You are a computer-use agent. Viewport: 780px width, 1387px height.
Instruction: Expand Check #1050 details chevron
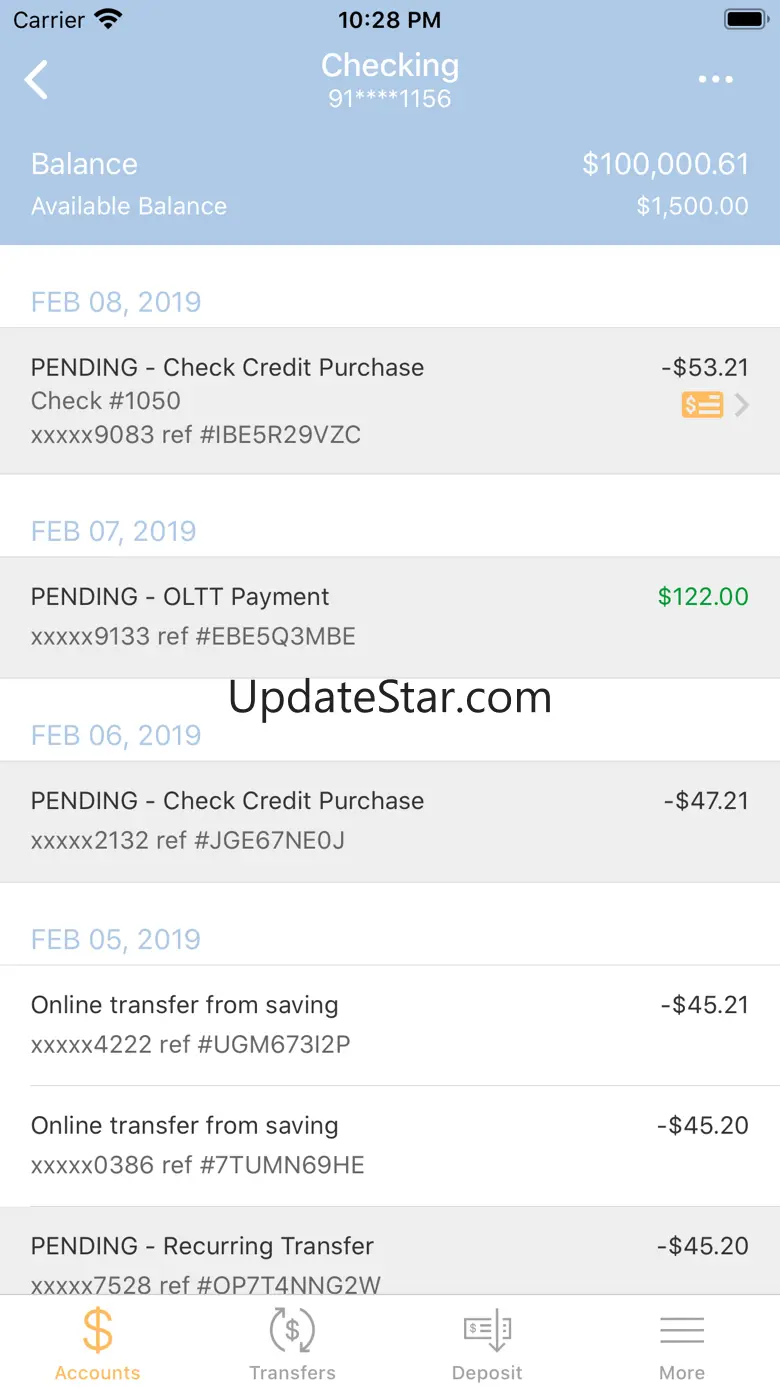[742, 405]
